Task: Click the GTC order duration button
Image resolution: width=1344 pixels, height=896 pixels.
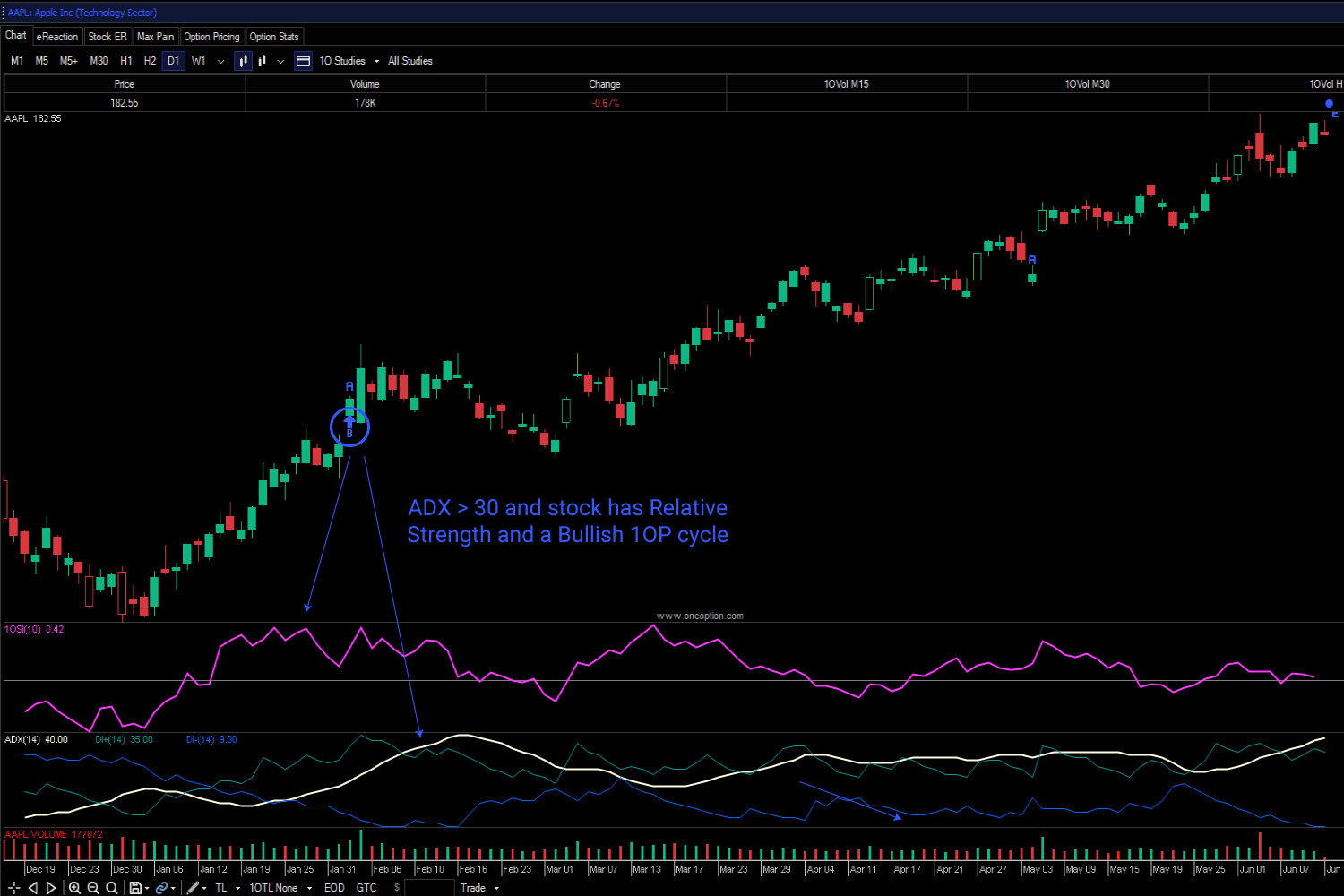Action: click(x=366, y=887)
